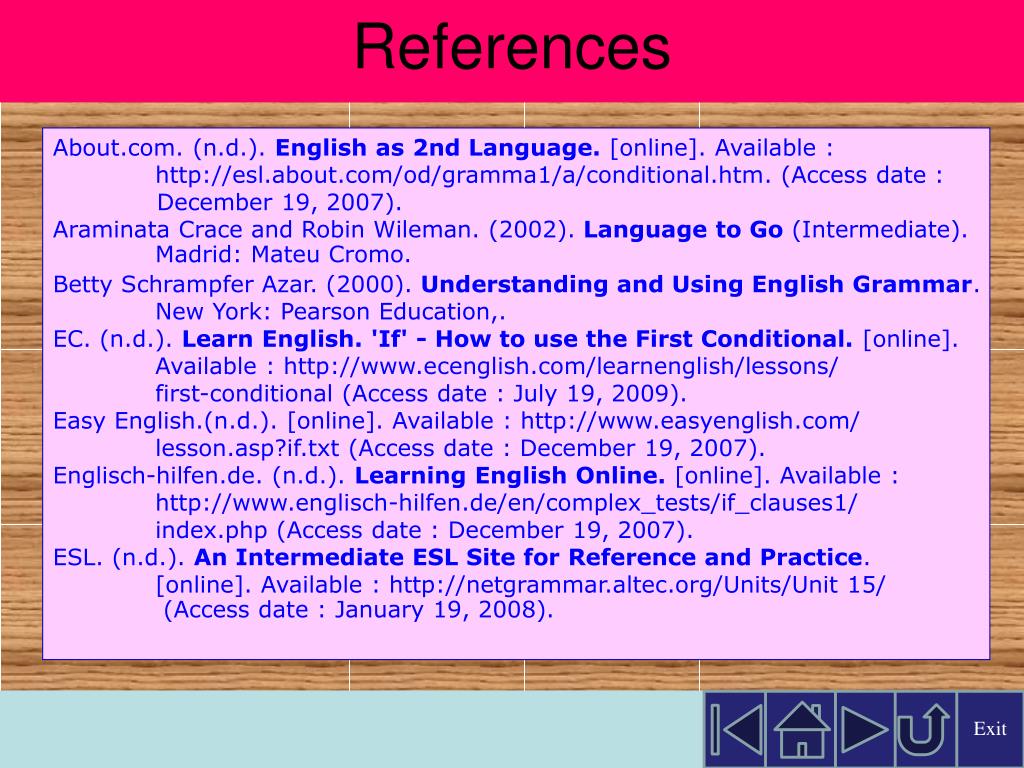Advance with the next arrow icon

[865, 729]
